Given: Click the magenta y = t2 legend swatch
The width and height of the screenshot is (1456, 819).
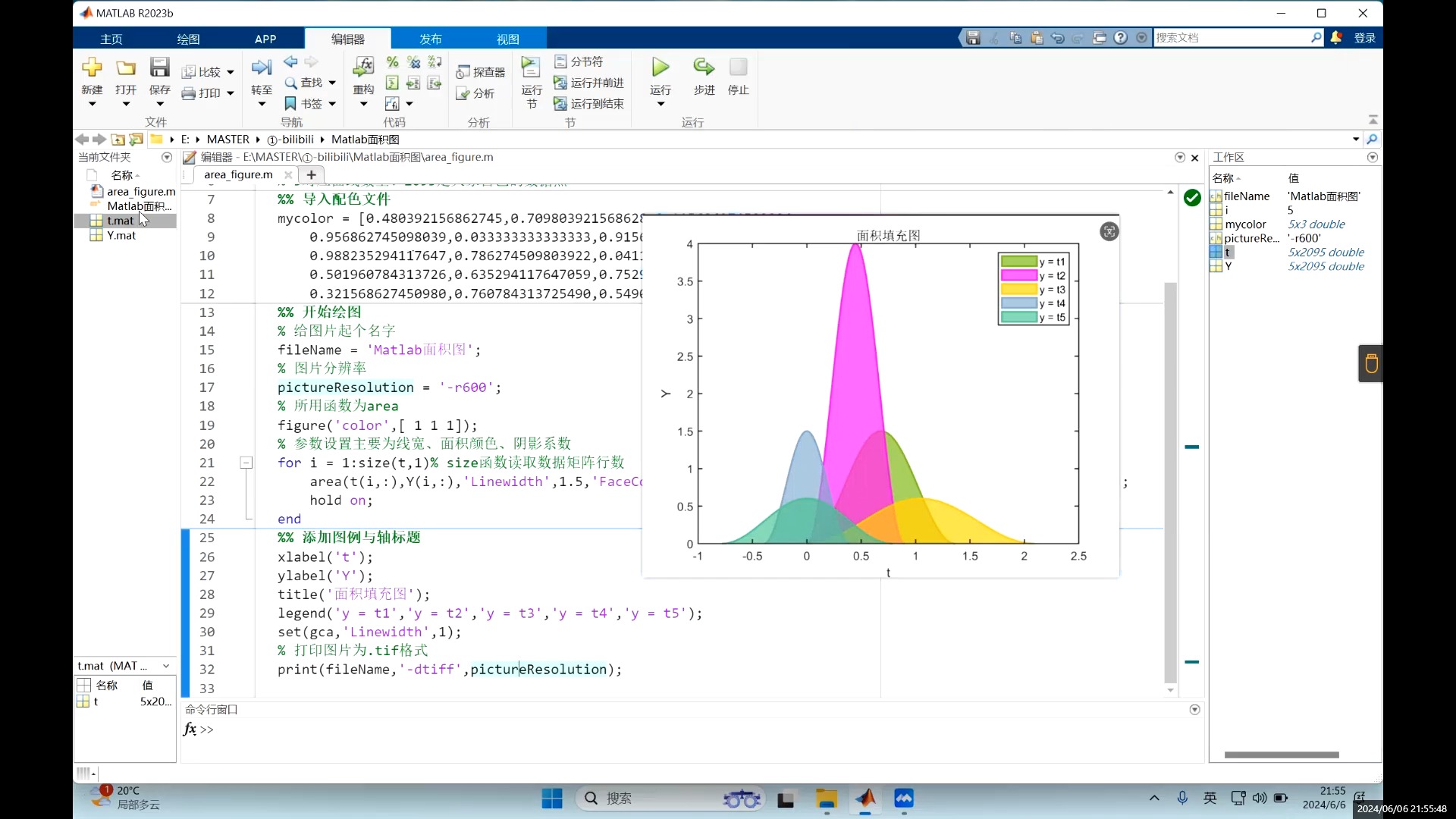Looking at the screenshot, I should (x=1018, y=275).
